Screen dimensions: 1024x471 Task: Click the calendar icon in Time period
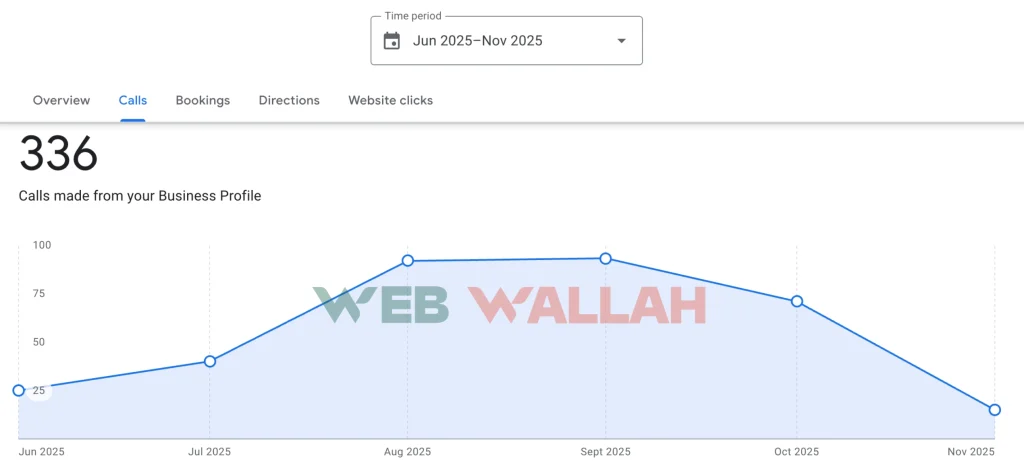point(392,41)
